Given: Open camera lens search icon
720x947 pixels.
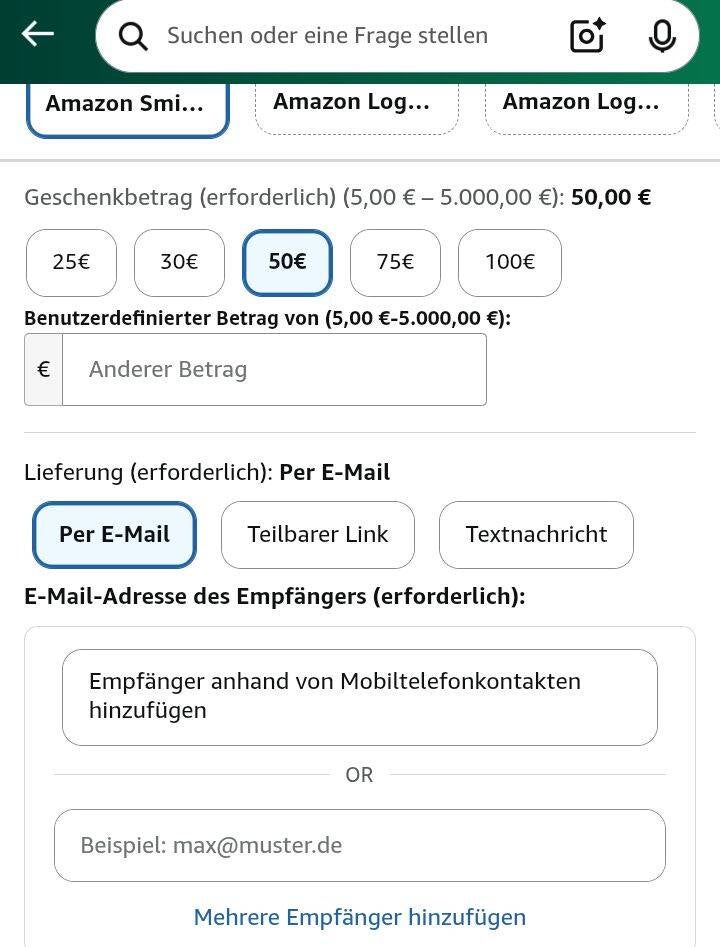Looking at the screenshot, I should [587, 36].
